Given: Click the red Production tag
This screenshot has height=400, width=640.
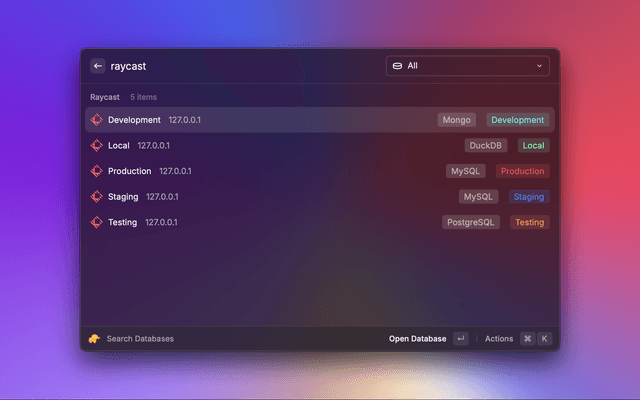Looking at the screenshot, I should [x=522, y=171].
